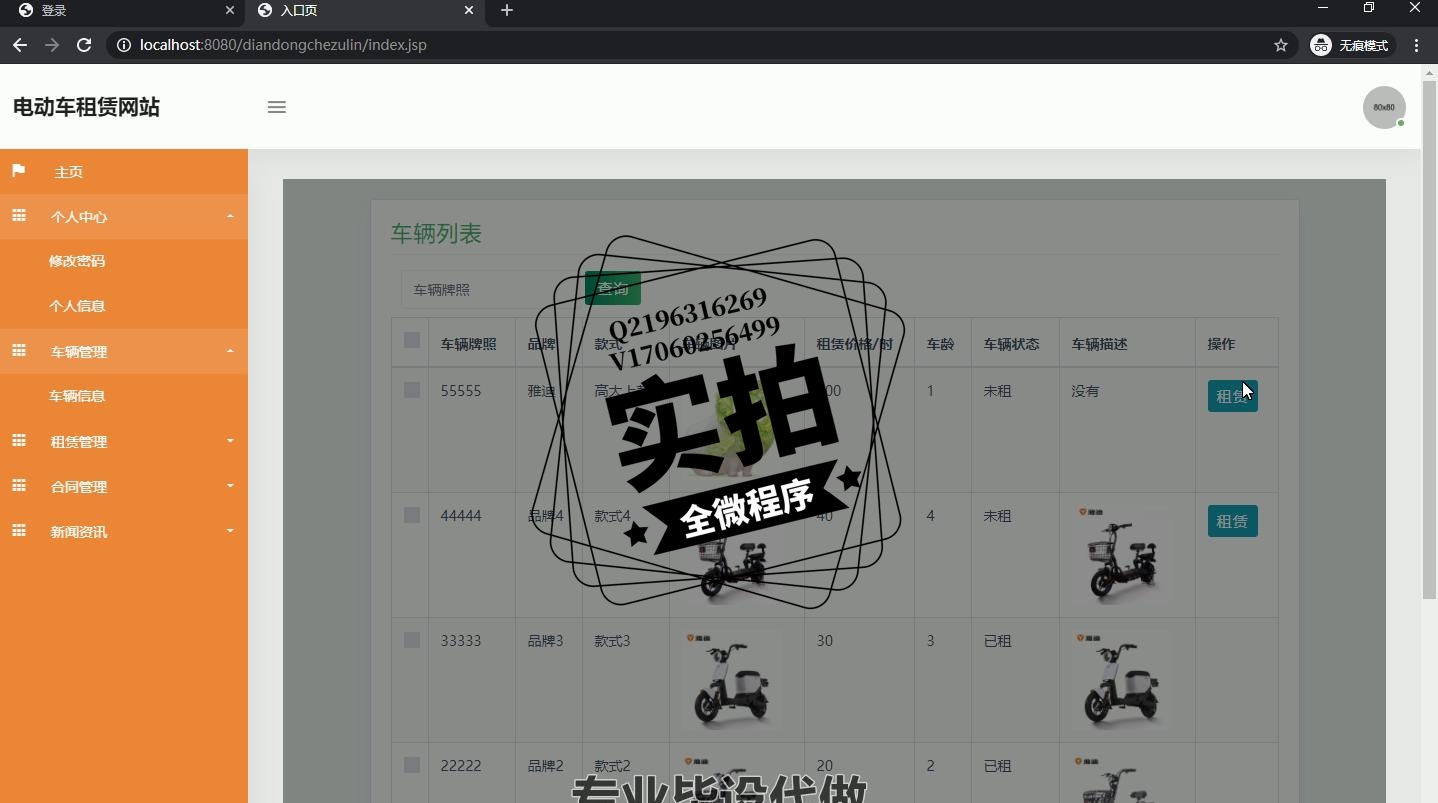Screen dimensions: 1438x803
Task: Click the 车辆列表 heading
Action: 436,234
